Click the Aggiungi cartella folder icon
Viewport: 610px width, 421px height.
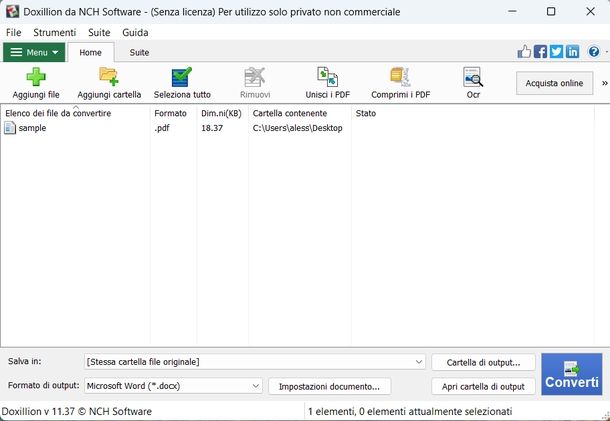pos(109,77)
